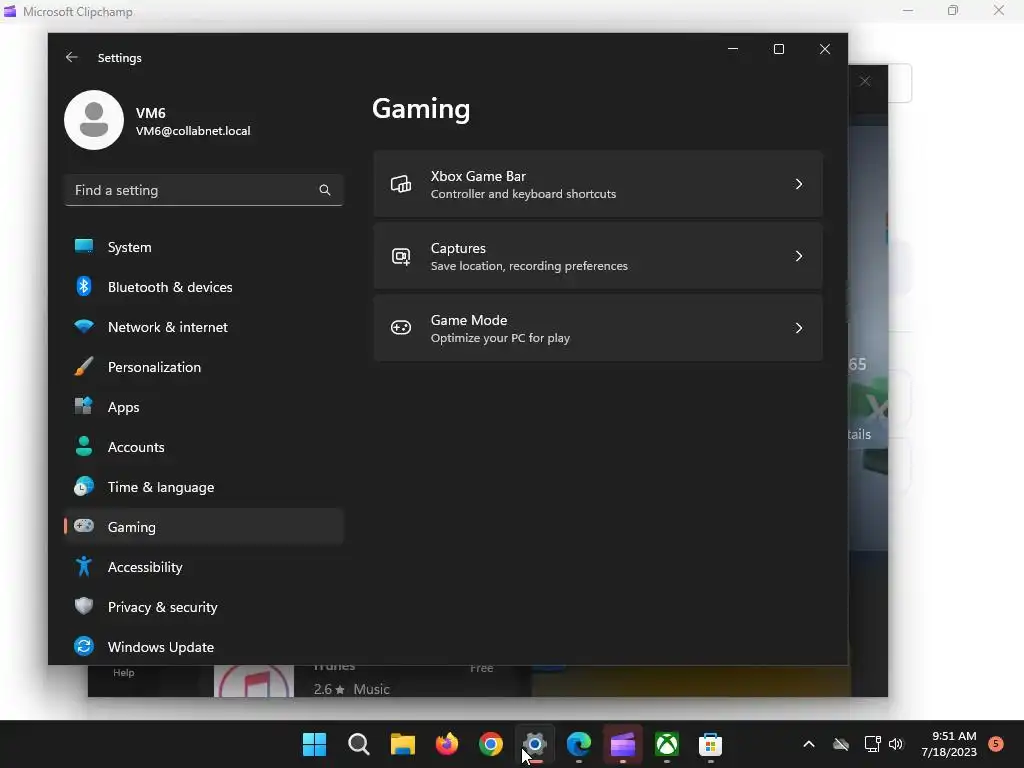The height and width of the screenshot is (768, 1024).
Task: Click Help in the Microsoft Store window
Action: pos(123,673)
